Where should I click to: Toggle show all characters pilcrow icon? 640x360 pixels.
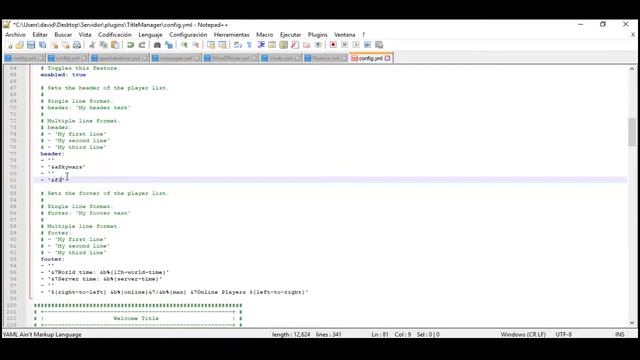[x=249, y=45]
